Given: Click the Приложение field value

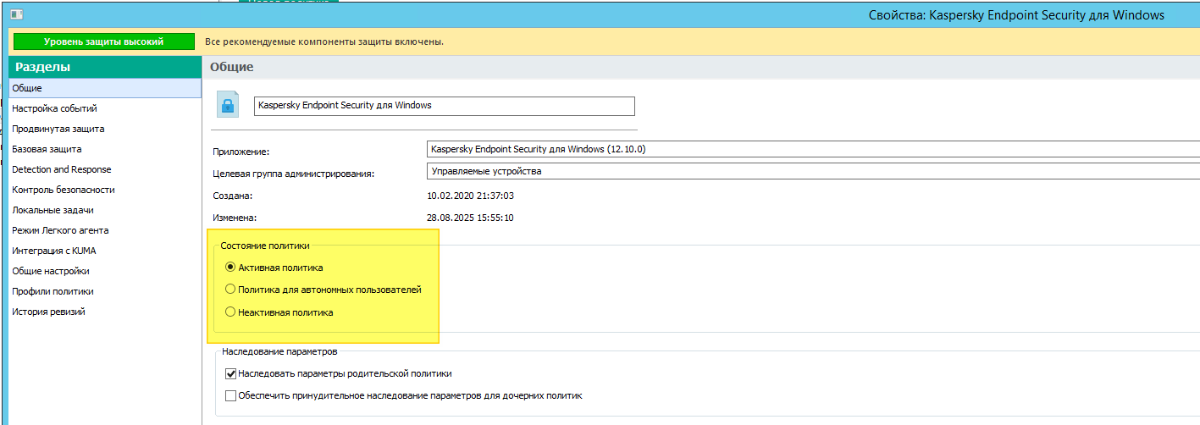Looking at the screenshot, I should [812, 149].
